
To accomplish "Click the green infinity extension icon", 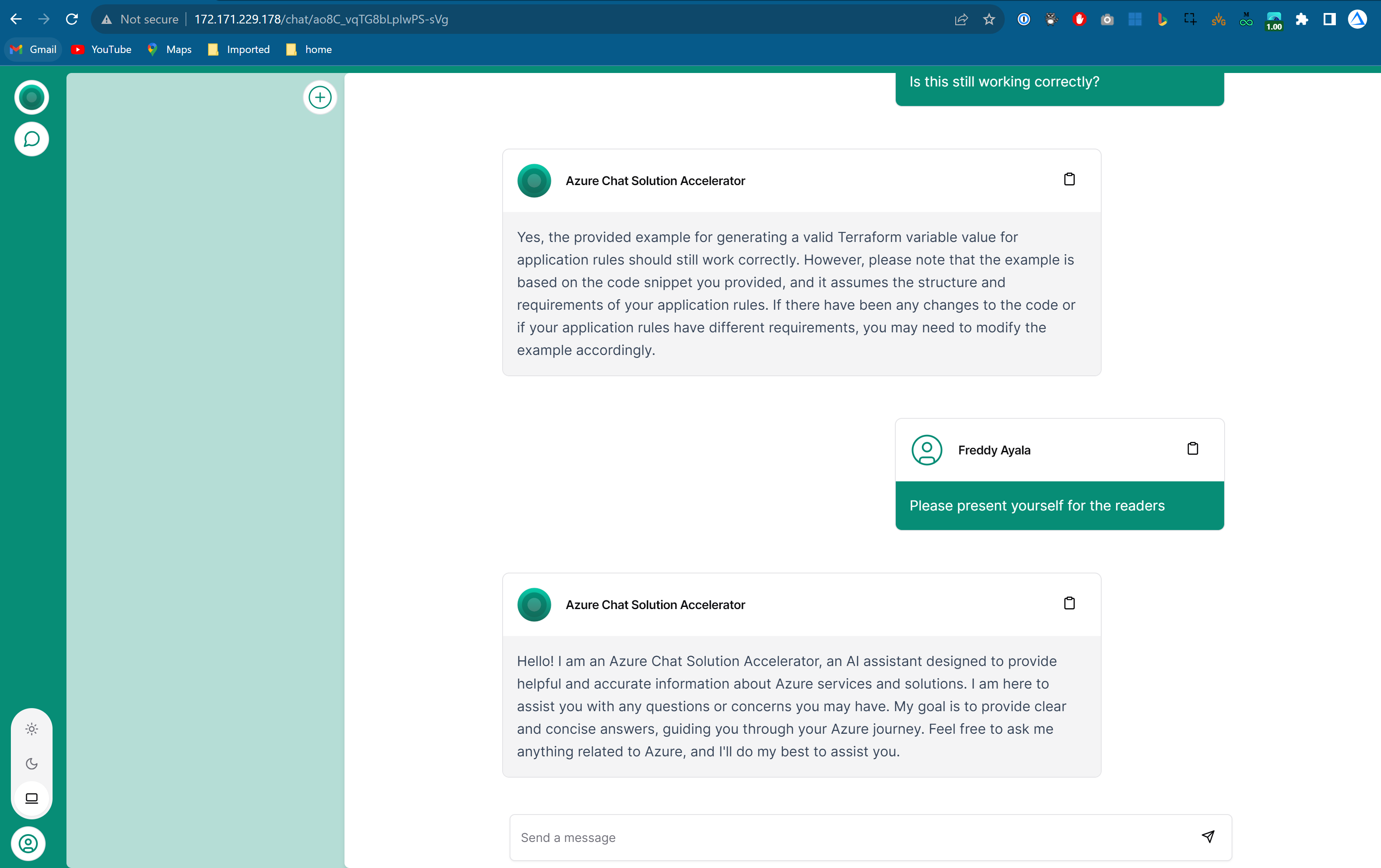I will pyautogui.click(x=1245, y=20).
